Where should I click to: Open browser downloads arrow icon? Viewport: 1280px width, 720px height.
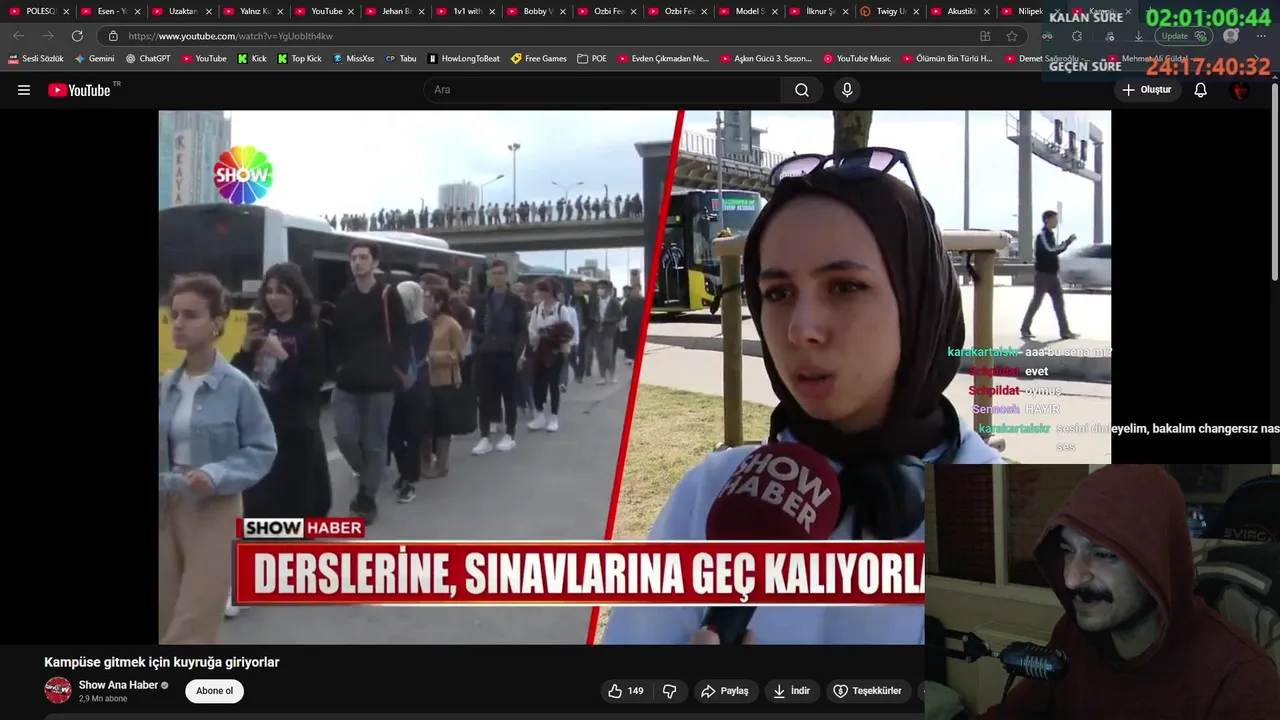pyautogui.click(x=1138, y=36)
